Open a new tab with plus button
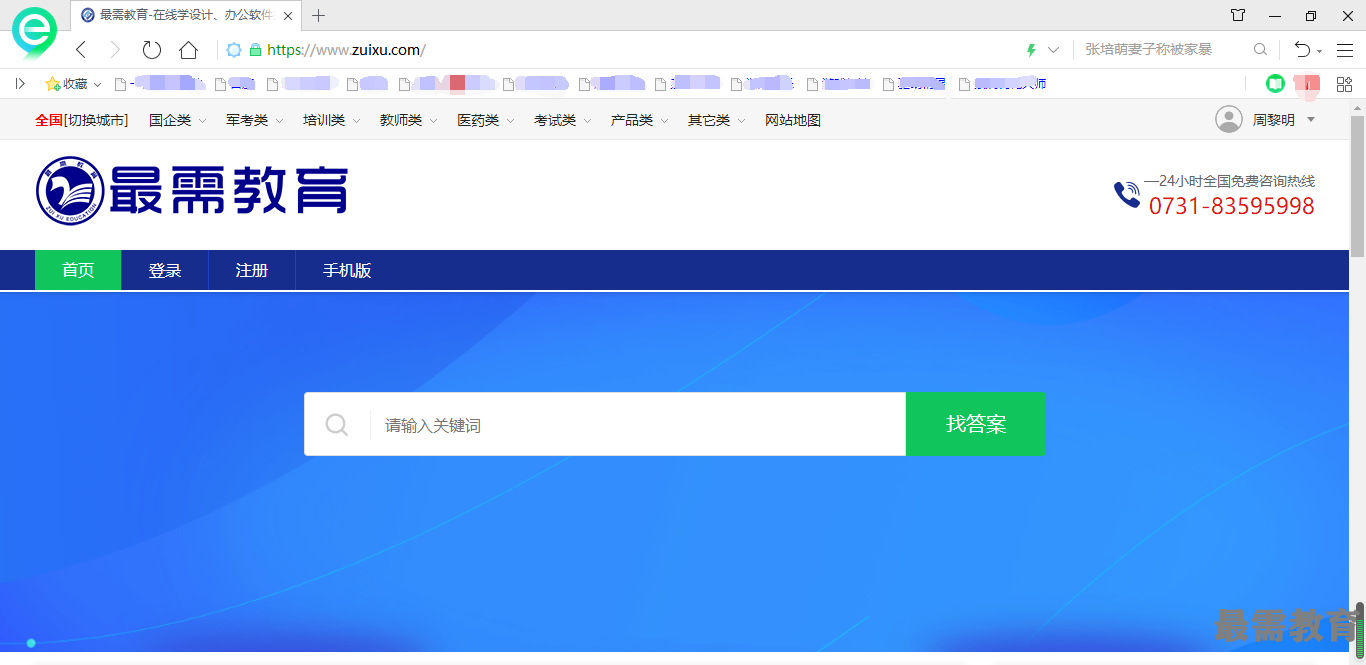 [319, 15]
